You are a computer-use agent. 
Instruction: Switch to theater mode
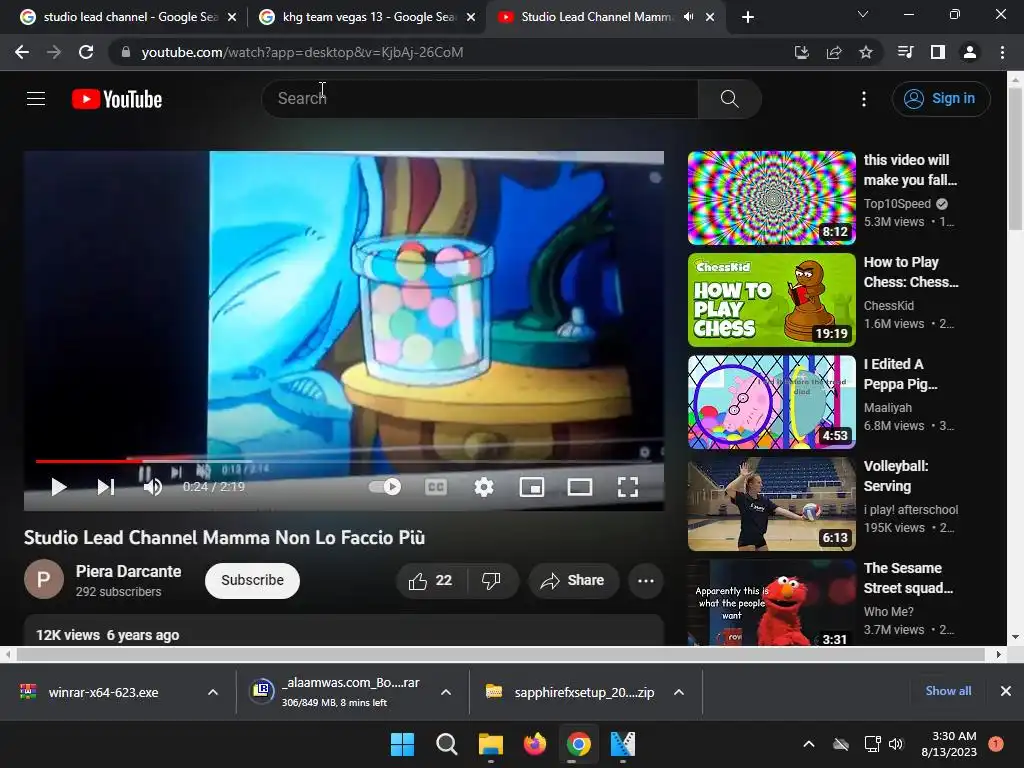[x=580, y=487]
